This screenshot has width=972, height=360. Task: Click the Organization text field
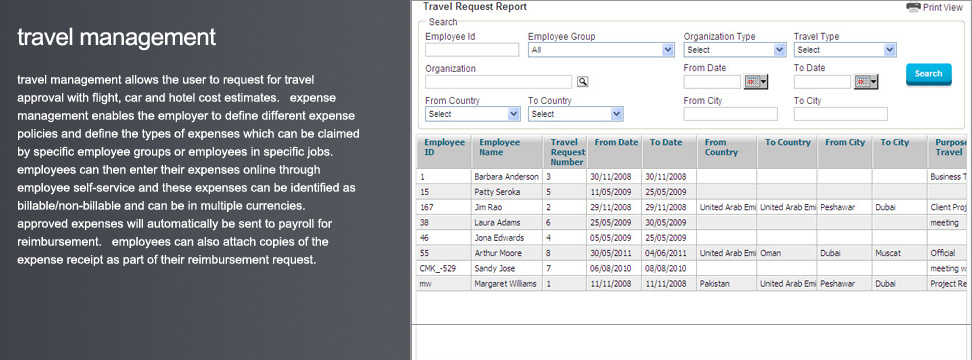498,82
